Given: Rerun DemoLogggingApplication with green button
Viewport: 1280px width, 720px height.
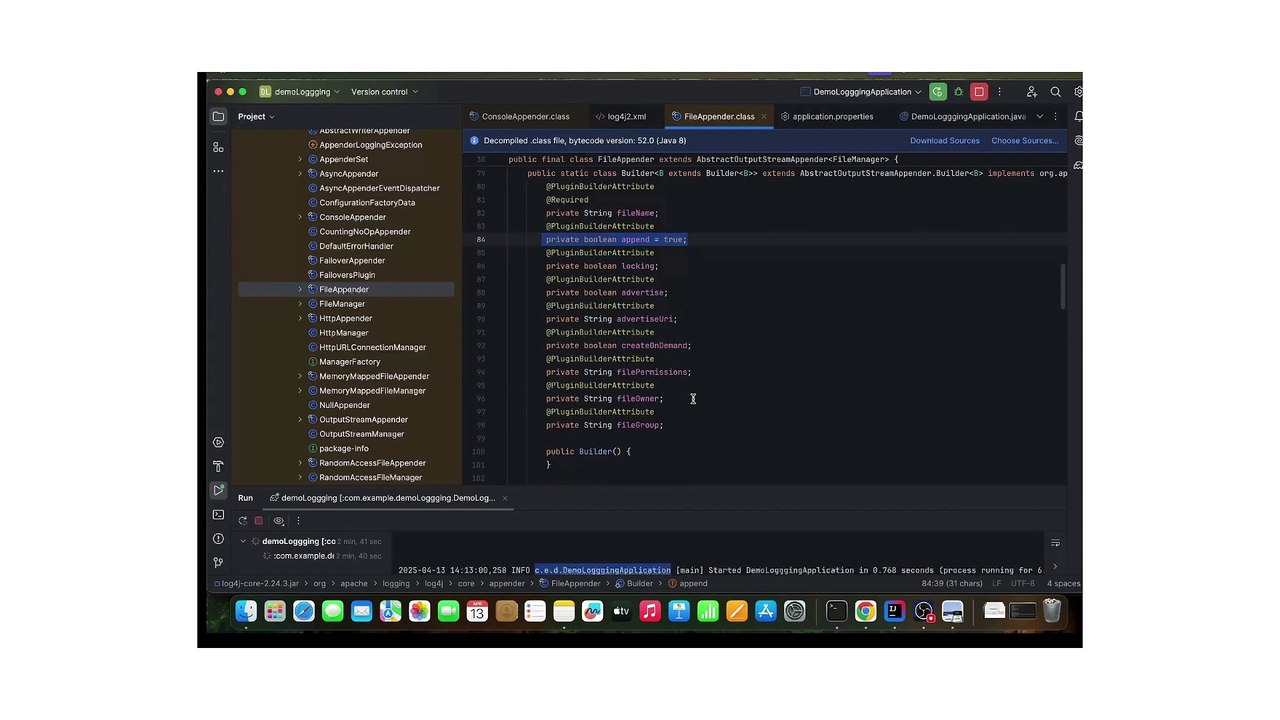Looking at the screenshot, I should 937,92.
